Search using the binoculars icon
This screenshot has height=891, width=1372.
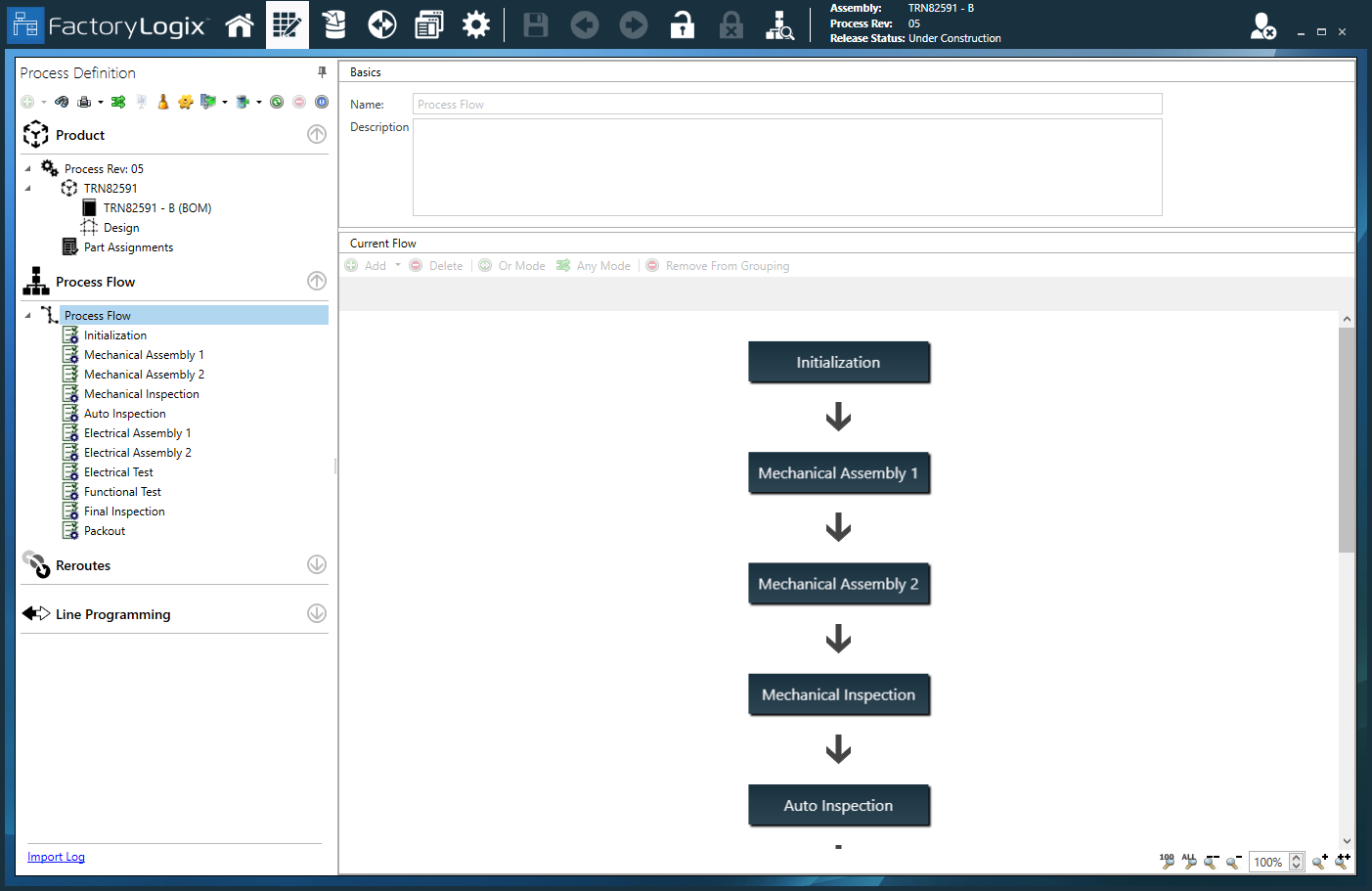62,101
